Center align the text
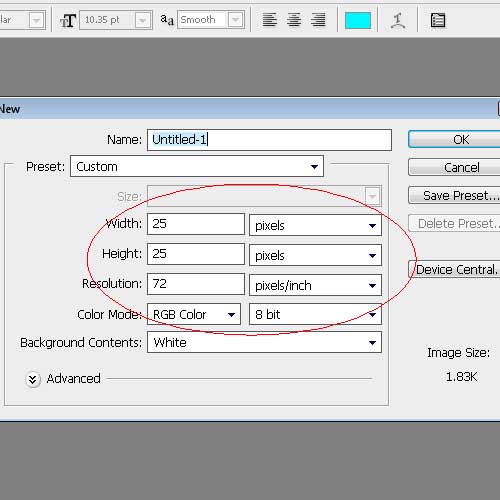Image resolution: width=500 pixels, height=500 pixels. pos(294,20)
